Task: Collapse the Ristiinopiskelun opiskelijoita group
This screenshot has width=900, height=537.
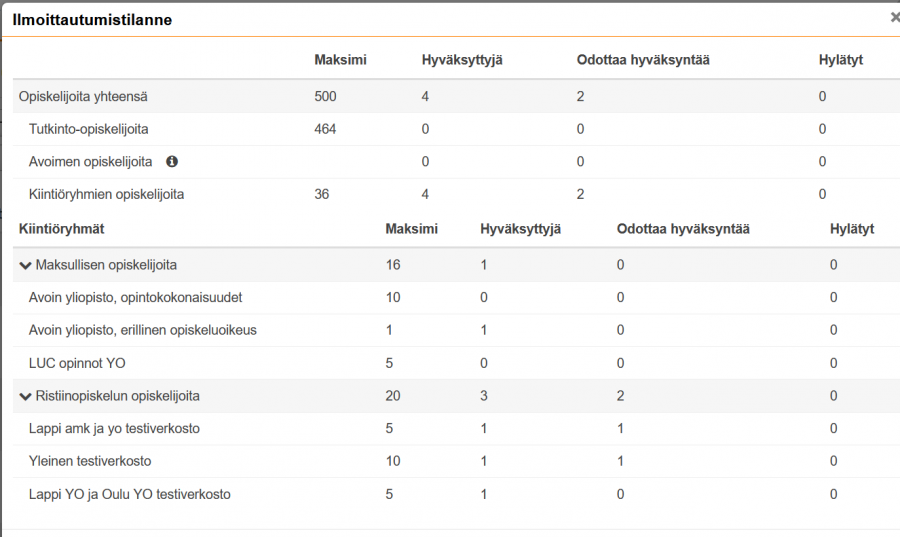Action: coord(25,396)
